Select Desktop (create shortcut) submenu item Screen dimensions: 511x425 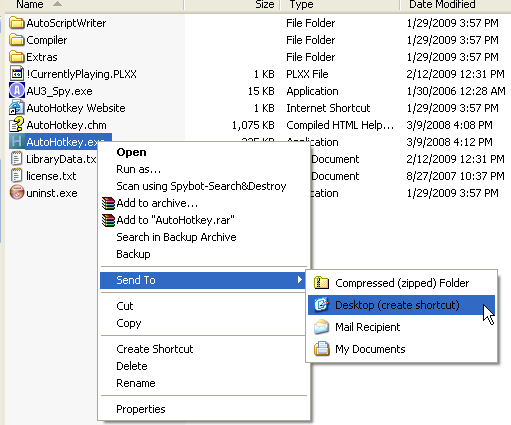point(401,305)
